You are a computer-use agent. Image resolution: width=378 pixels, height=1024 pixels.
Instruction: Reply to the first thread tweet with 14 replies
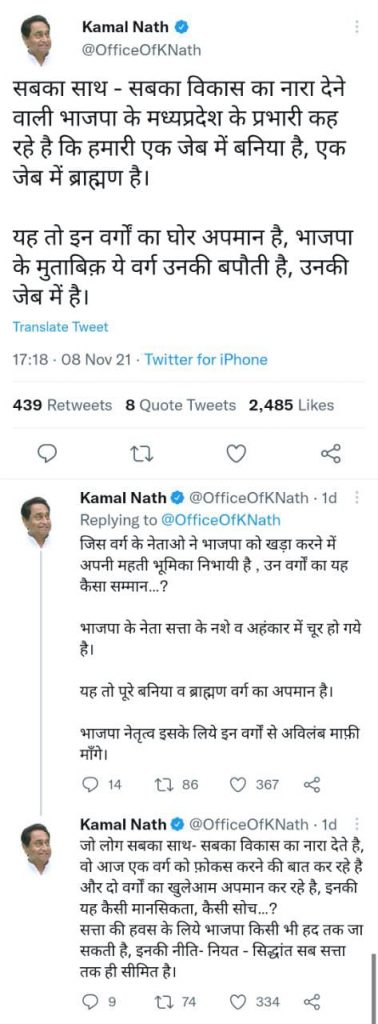click(102, 784)
